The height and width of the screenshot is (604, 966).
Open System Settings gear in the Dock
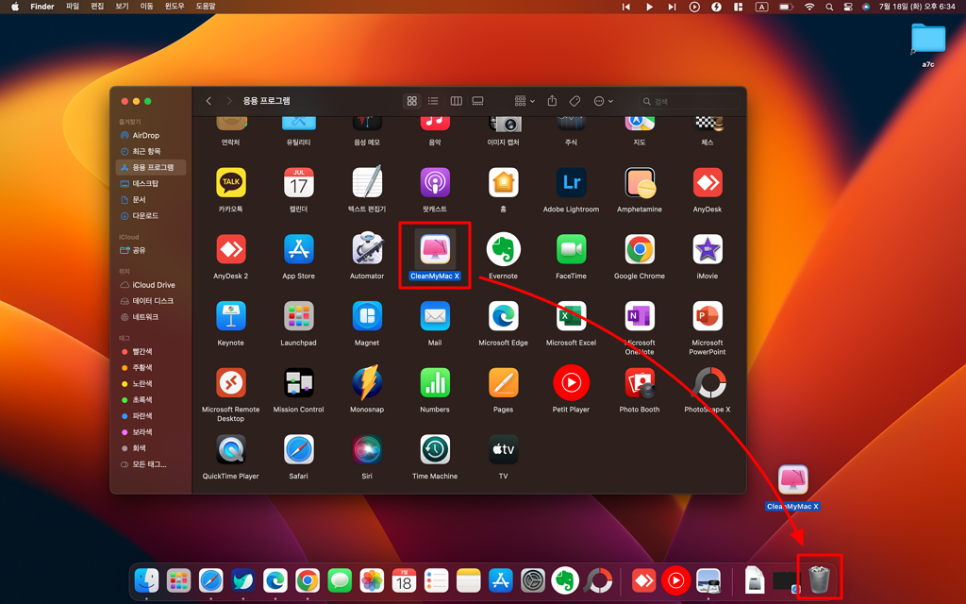pyautogui.click(x=533, y=581)
